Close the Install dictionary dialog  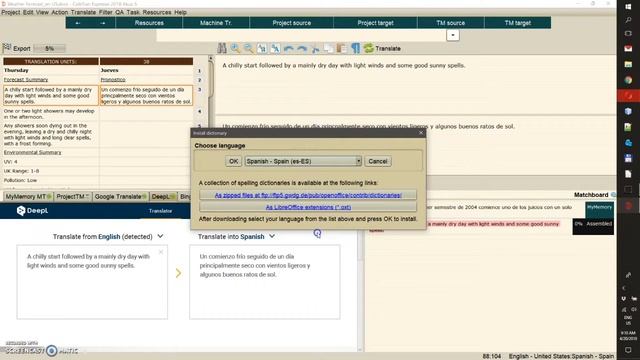pos(421,133)
